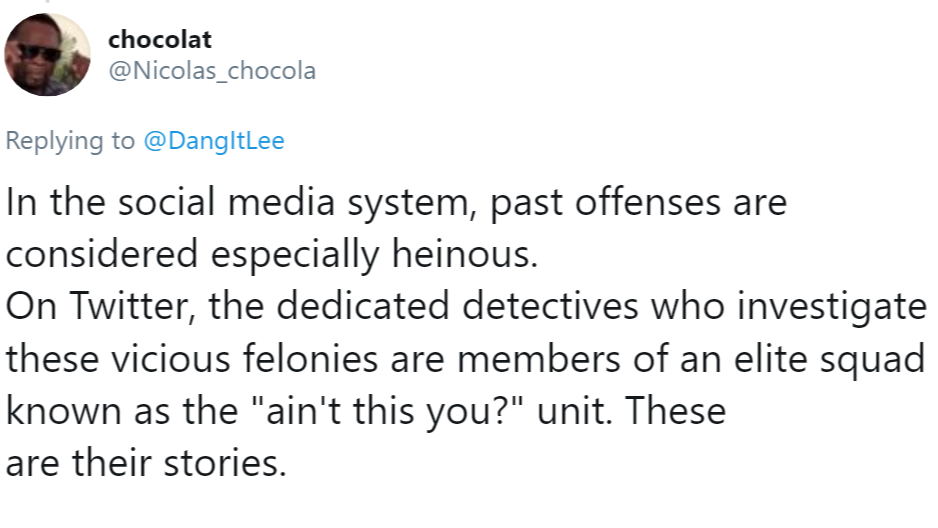Click the chocolat profile avatar photo
This screenshot has width=938, height=528.
coord(48,56)
